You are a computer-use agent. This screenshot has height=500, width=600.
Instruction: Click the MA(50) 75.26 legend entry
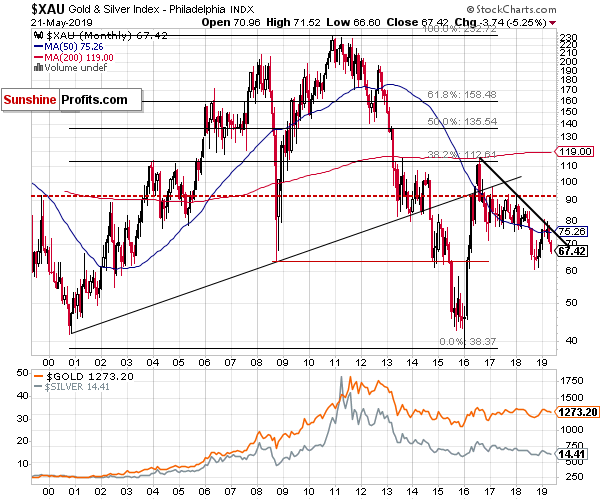[69, 47]
